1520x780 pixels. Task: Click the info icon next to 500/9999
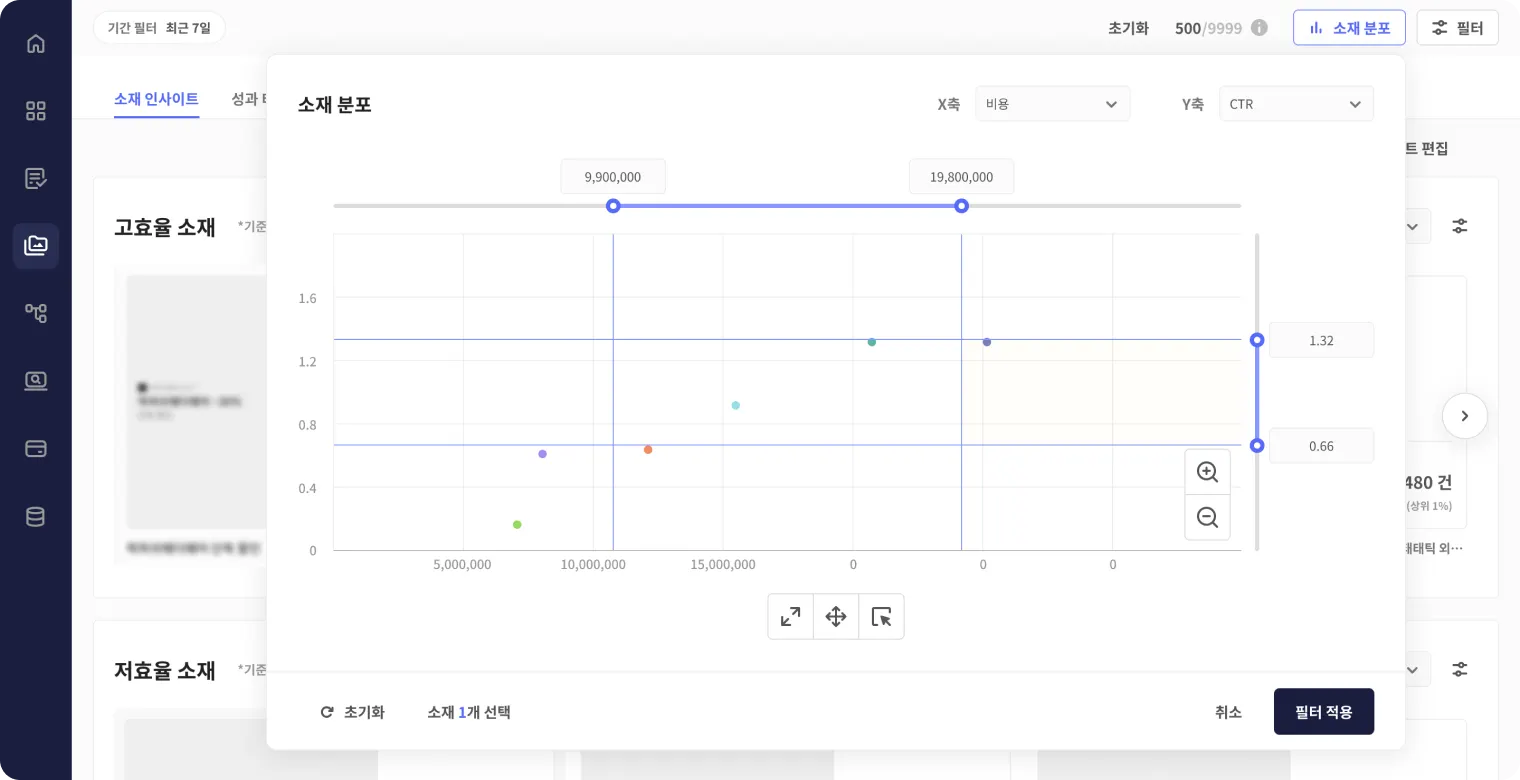point(1260,28)
